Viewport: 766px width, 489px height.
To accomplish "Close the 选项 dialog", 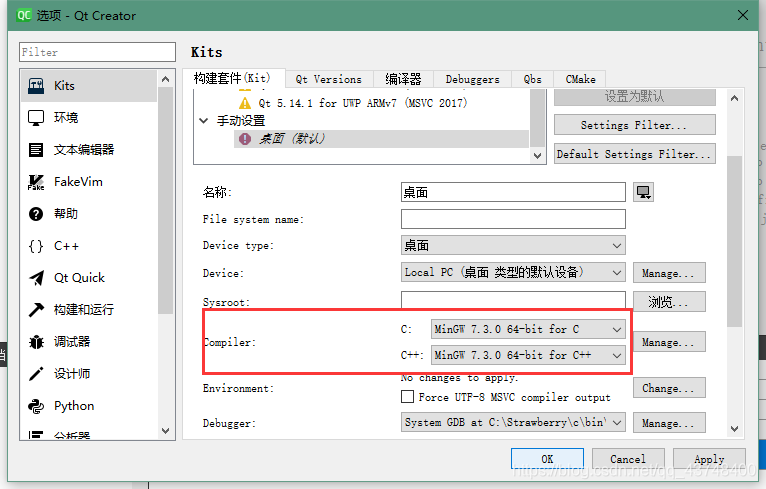I will click(743, 15).
